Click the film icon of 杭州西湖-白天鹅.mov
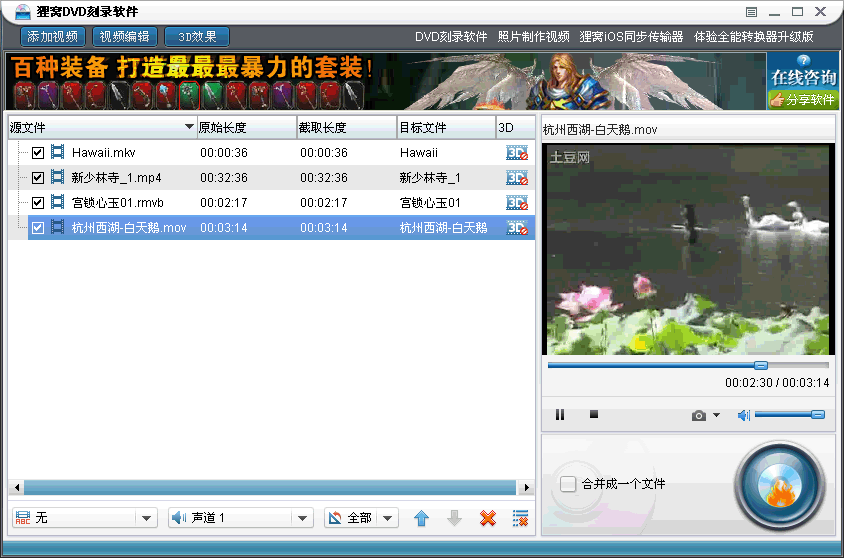 point(57,227)
